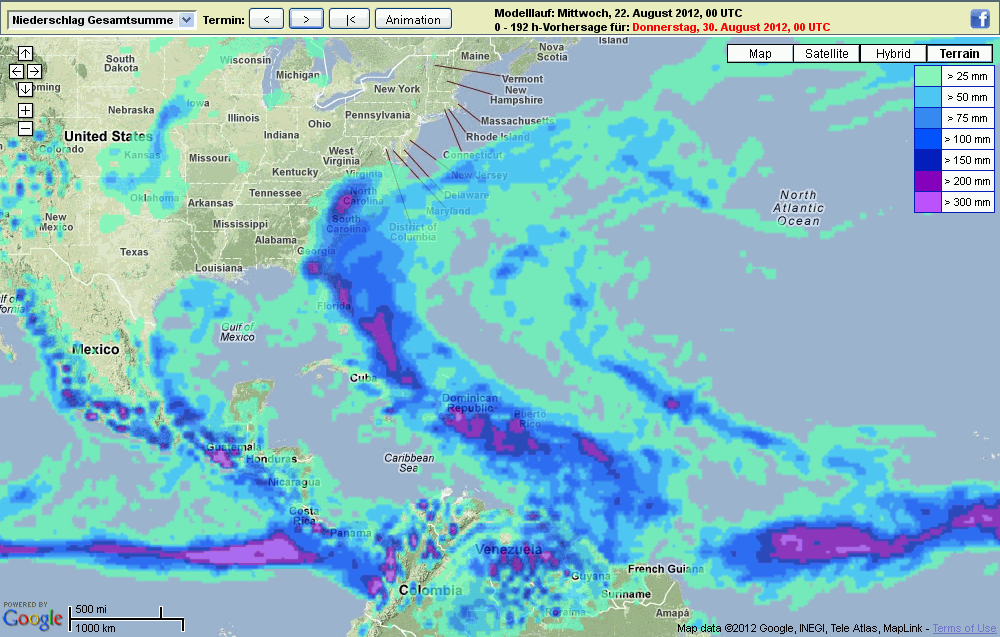This screenshot has width=1000, height=637.
Task: Click the Colombia label on the map
Action: (430, 590)
